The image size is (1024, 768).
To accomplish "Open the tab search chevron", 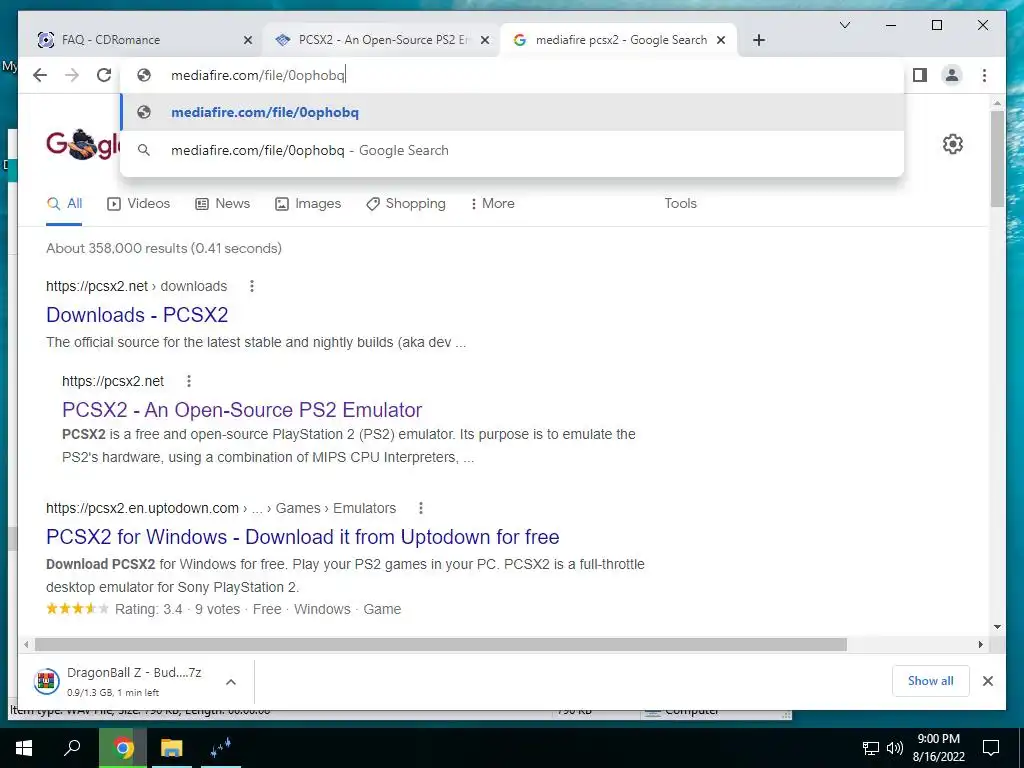I will tap(844, 25).
